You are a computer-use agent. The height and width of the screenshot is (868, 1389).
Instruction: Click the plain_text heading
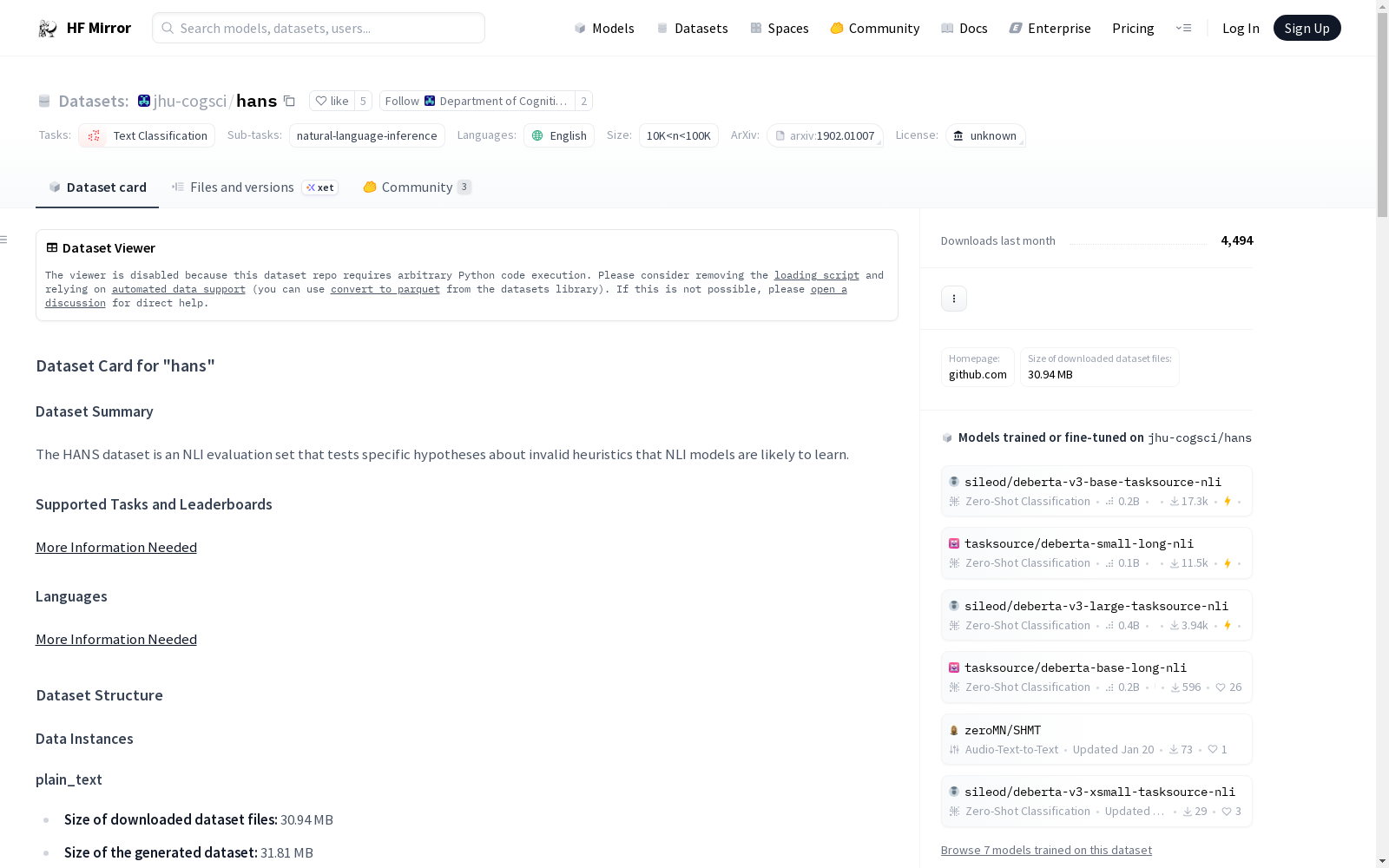[69, 780]
